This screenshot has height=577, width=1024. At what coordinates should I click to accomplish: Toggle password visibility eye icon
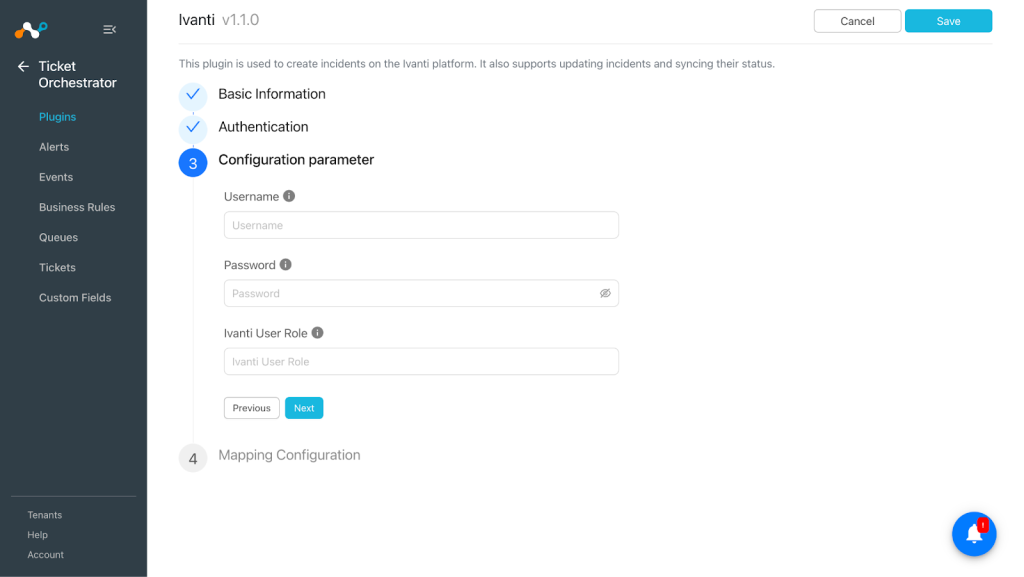click(605, 293)
